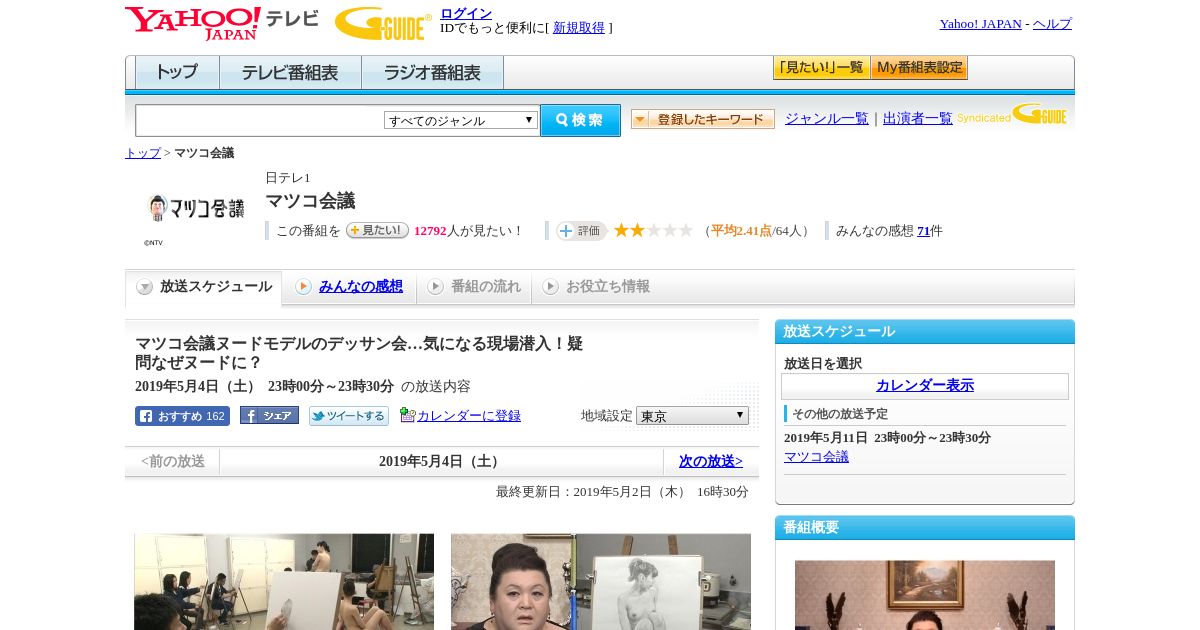Focus the program search input field
The image size is (1200, 630).
(x=259, y=120)
